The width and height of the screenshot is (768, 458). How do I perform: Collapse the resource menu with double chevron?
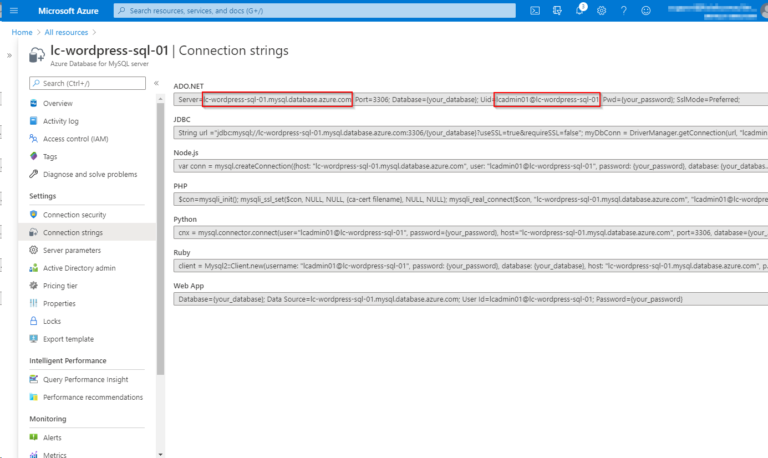point(156,83)
